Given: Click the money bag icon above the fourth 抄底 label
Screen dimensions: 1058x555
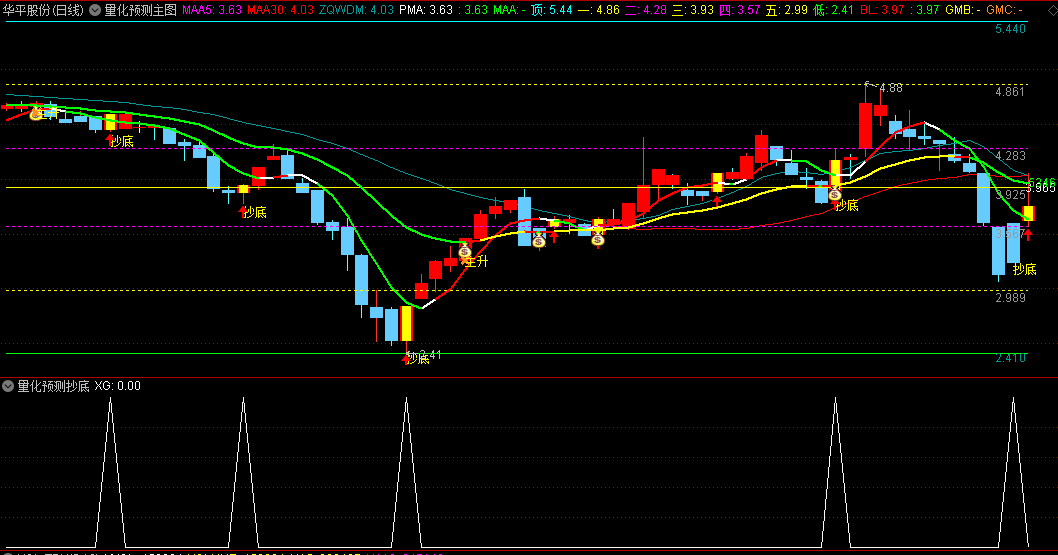Looking at the screenshot, I should (835, 194).
